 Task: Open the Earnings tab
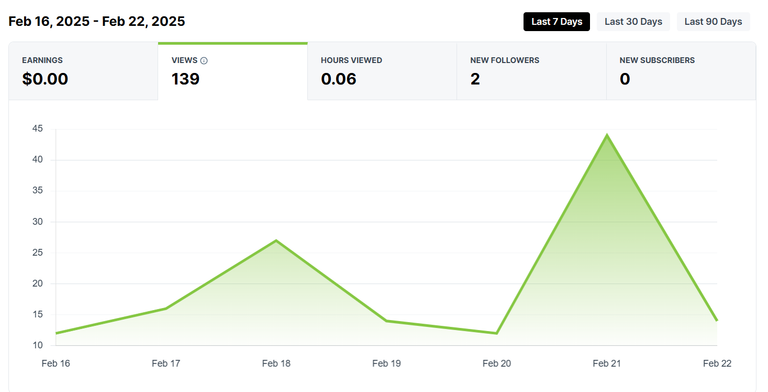tap(83, 72)
